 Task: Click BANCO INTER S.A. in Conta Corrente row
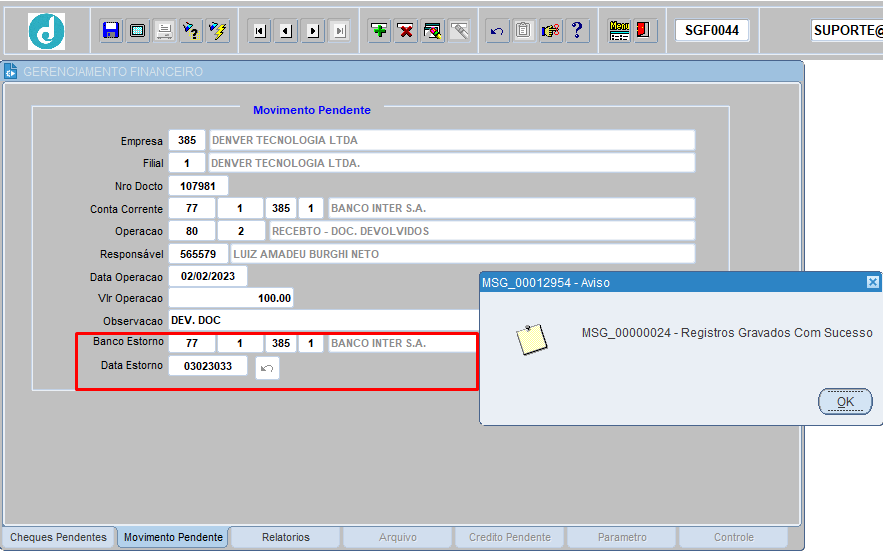[x=511, y=208]
